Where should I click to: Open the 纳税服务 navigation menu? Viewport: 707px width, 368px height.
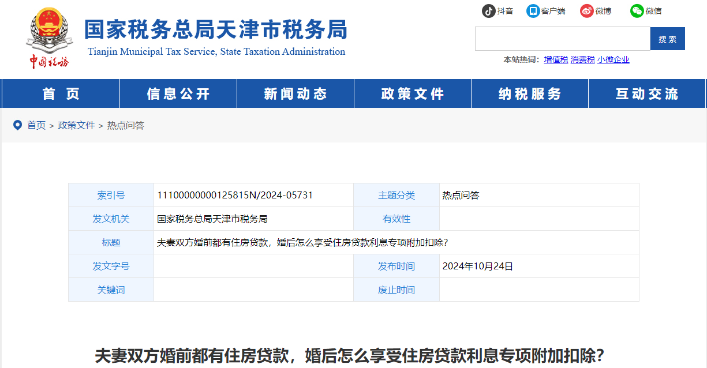click(x=530, y=94)
